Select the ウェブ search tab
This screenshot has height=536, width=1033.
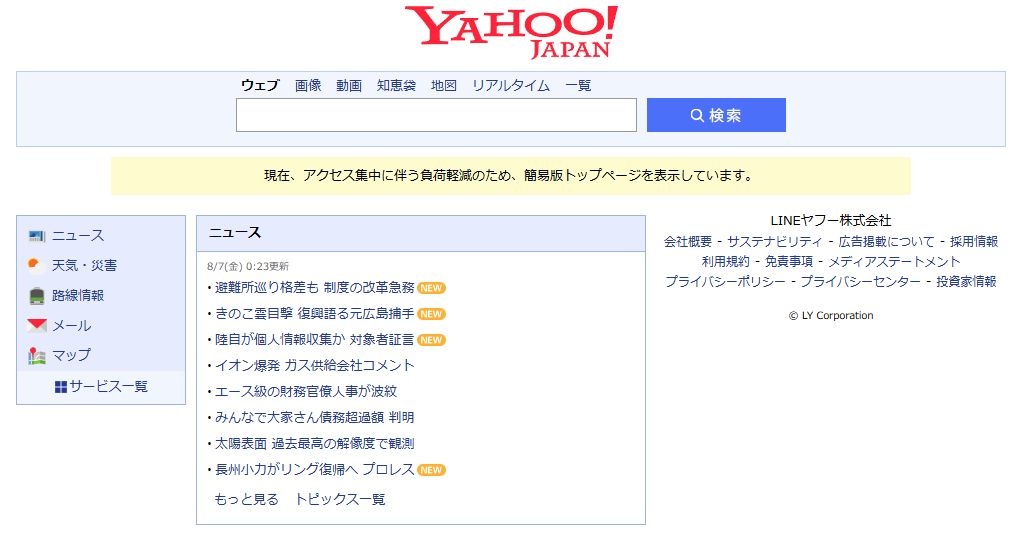(260, 85)
